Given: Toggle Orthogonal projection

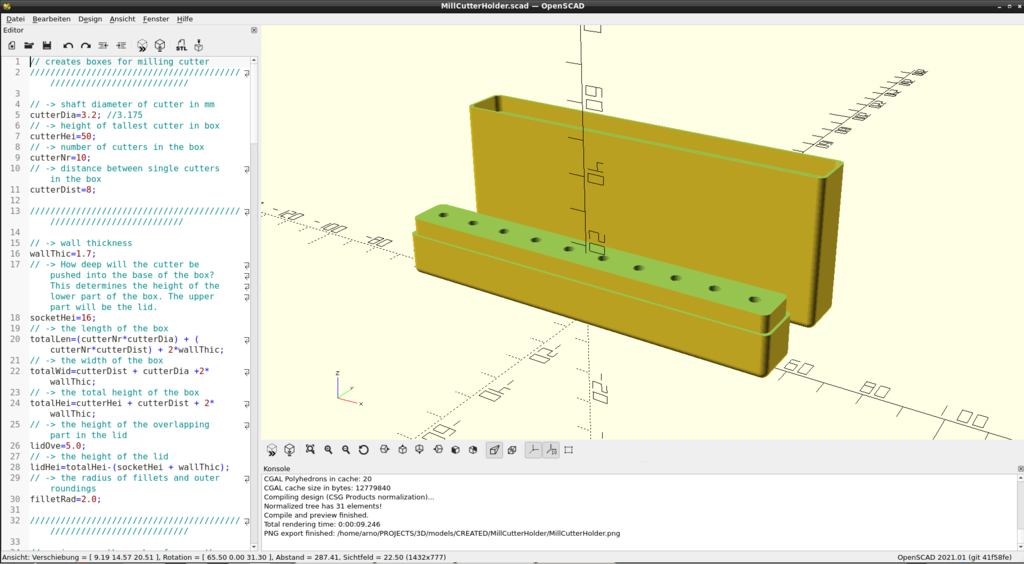Looking at the screenshot, I should tap(512, 450).
